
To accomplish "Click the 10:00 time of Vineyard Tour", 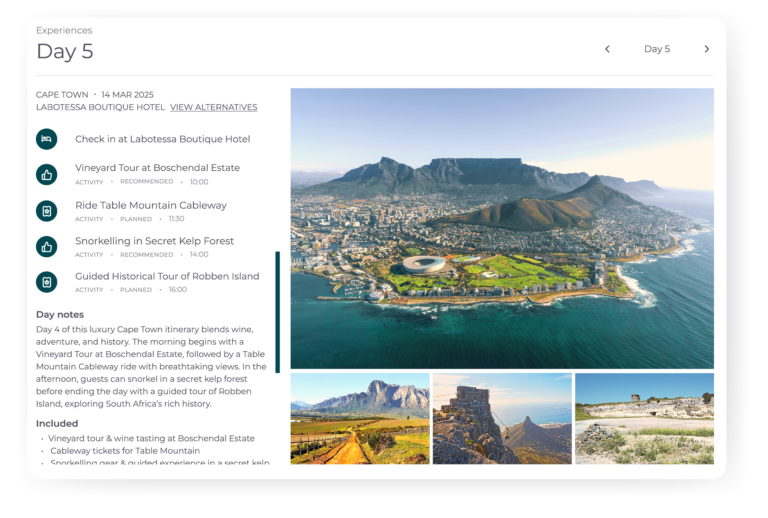I will click(x=199, y=182).
